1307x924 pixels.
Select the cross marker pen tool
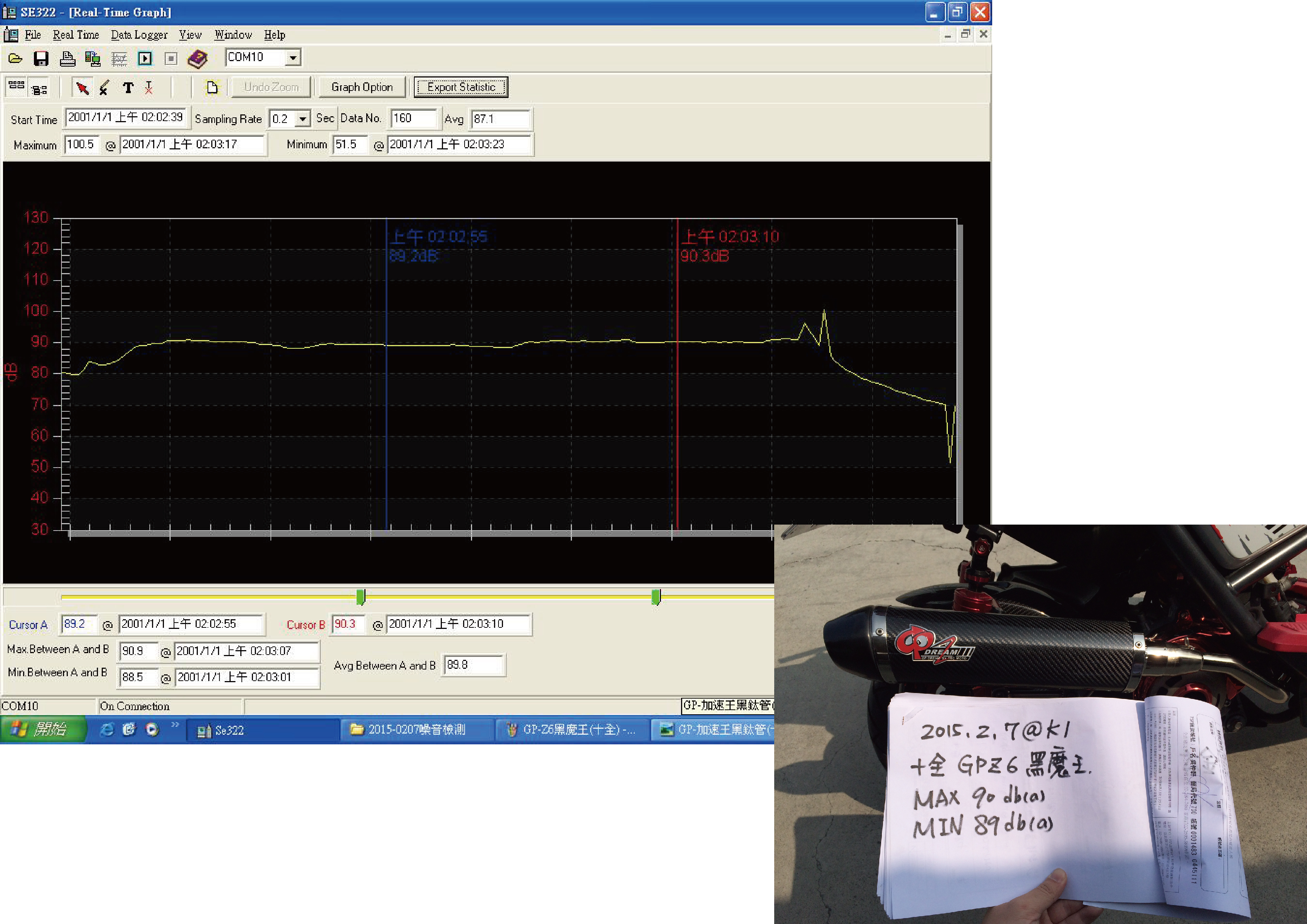(104, 88)
